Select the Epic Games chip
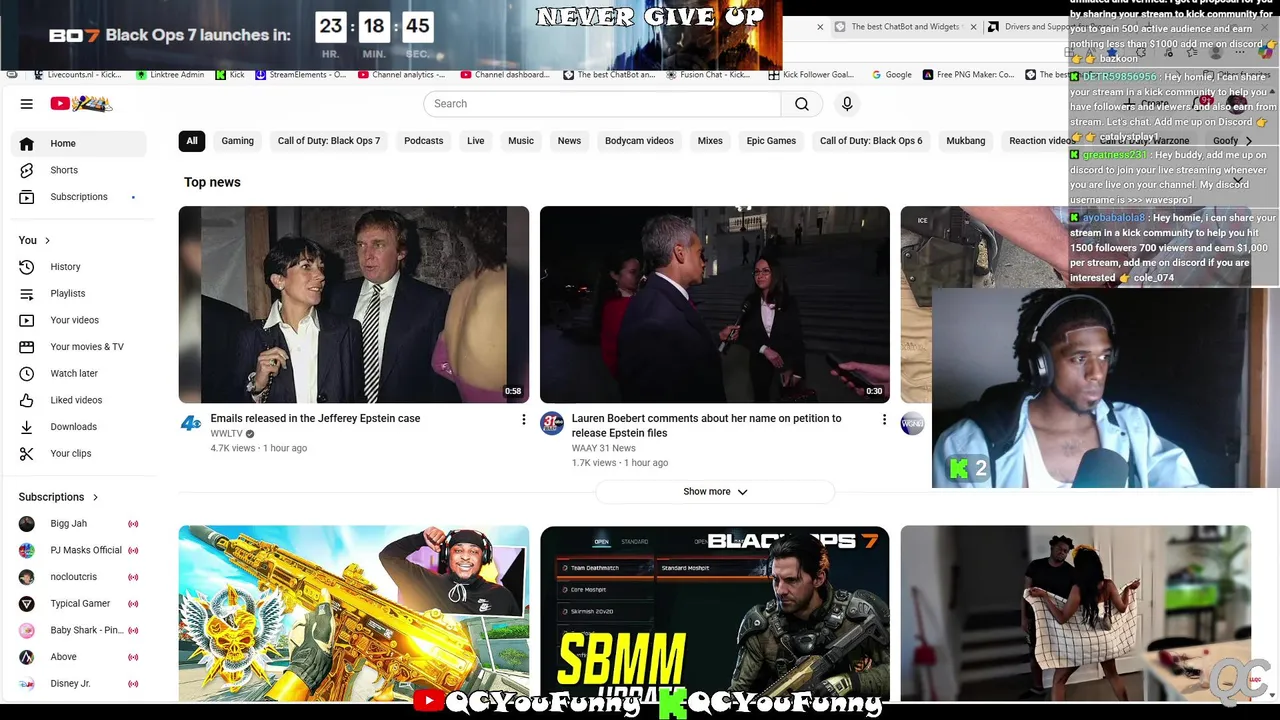This screenshot has height=720, width=1280. (771, 141)
